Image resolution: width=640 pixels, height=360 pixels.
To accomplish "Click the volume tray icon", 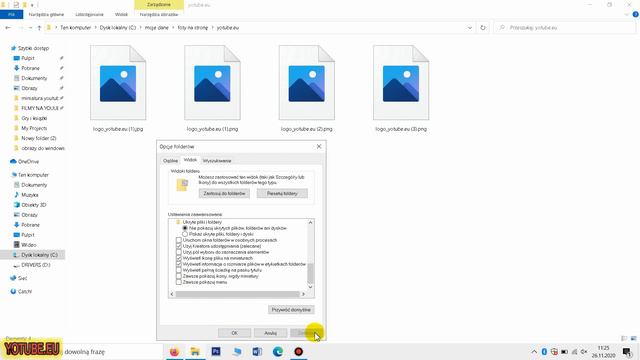I will click(x=584, y=351).
